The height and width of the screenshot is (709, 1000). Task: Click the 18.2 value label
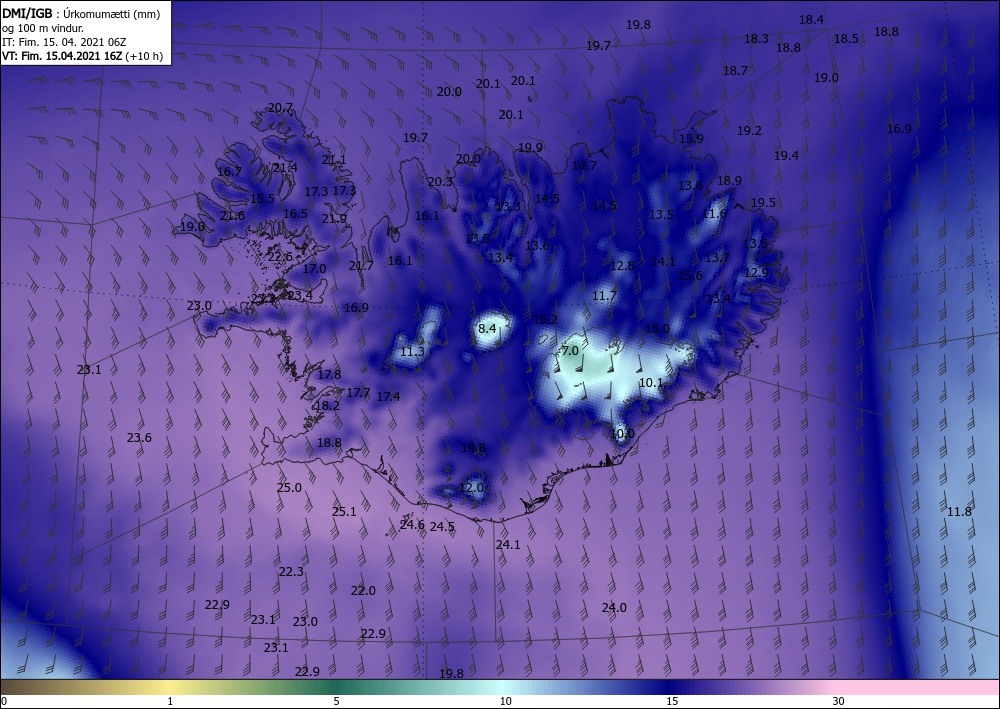pos(328,406)
